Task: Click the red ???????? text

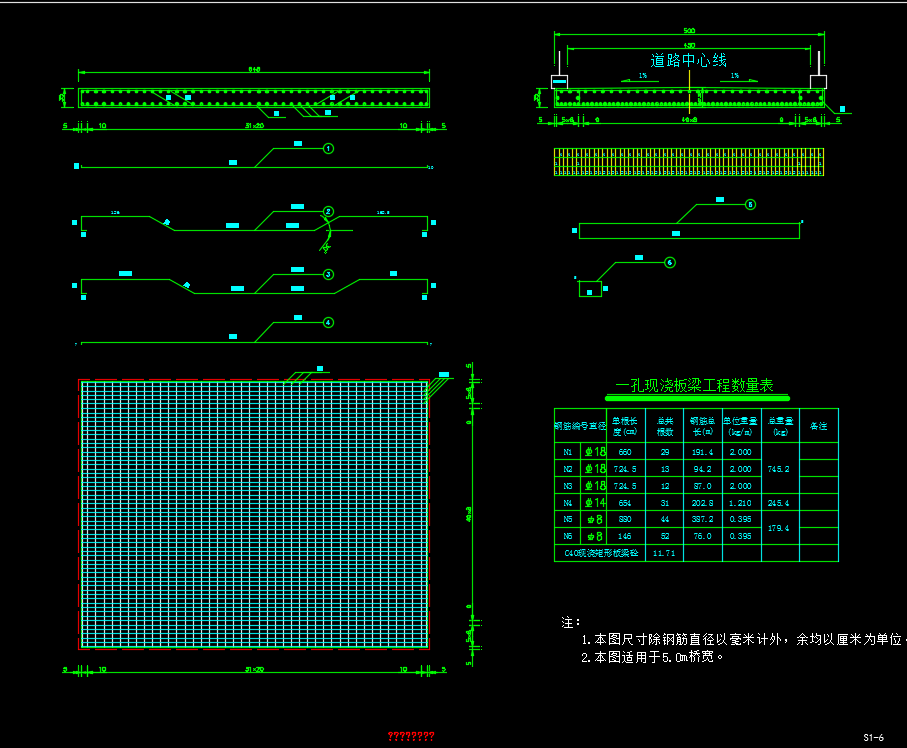Action: point(411,736)
